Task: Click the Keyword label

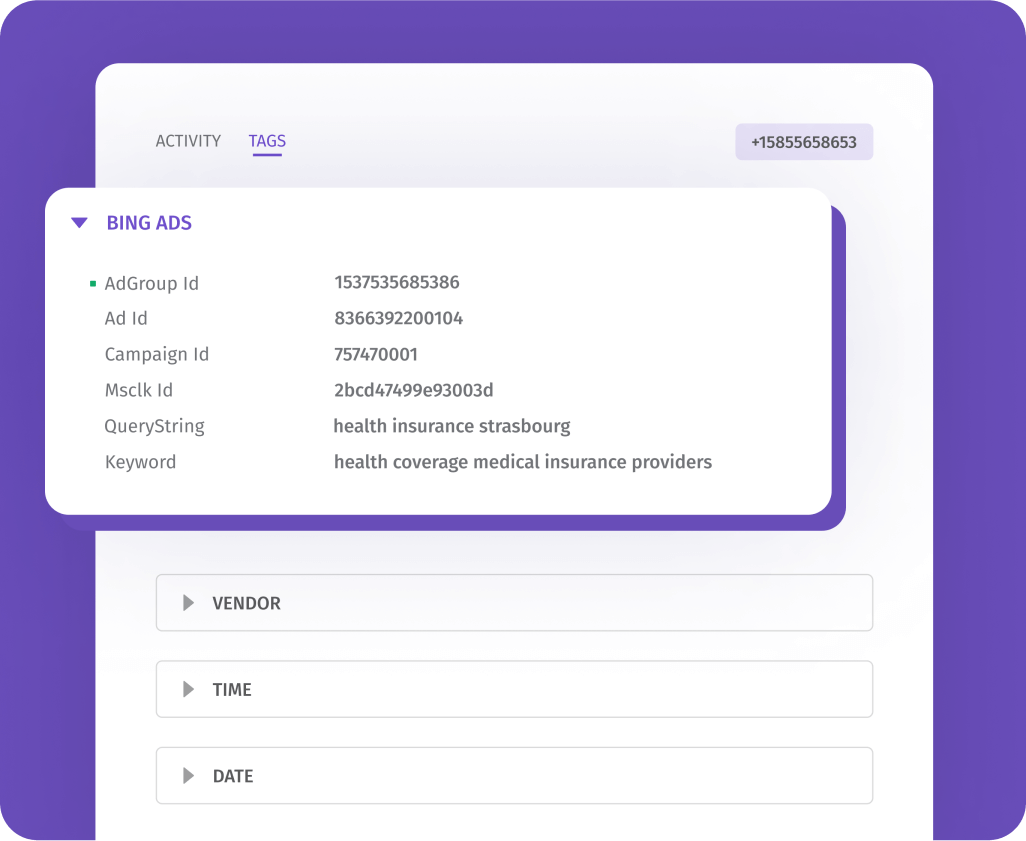Action: click(141, 462)
